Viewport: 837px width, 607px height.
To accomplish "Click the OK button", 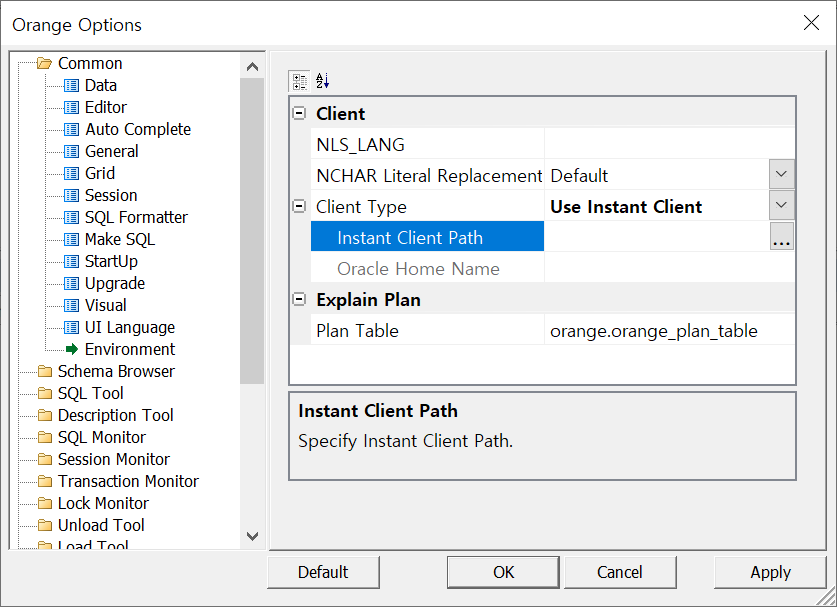I will point(503,572).
